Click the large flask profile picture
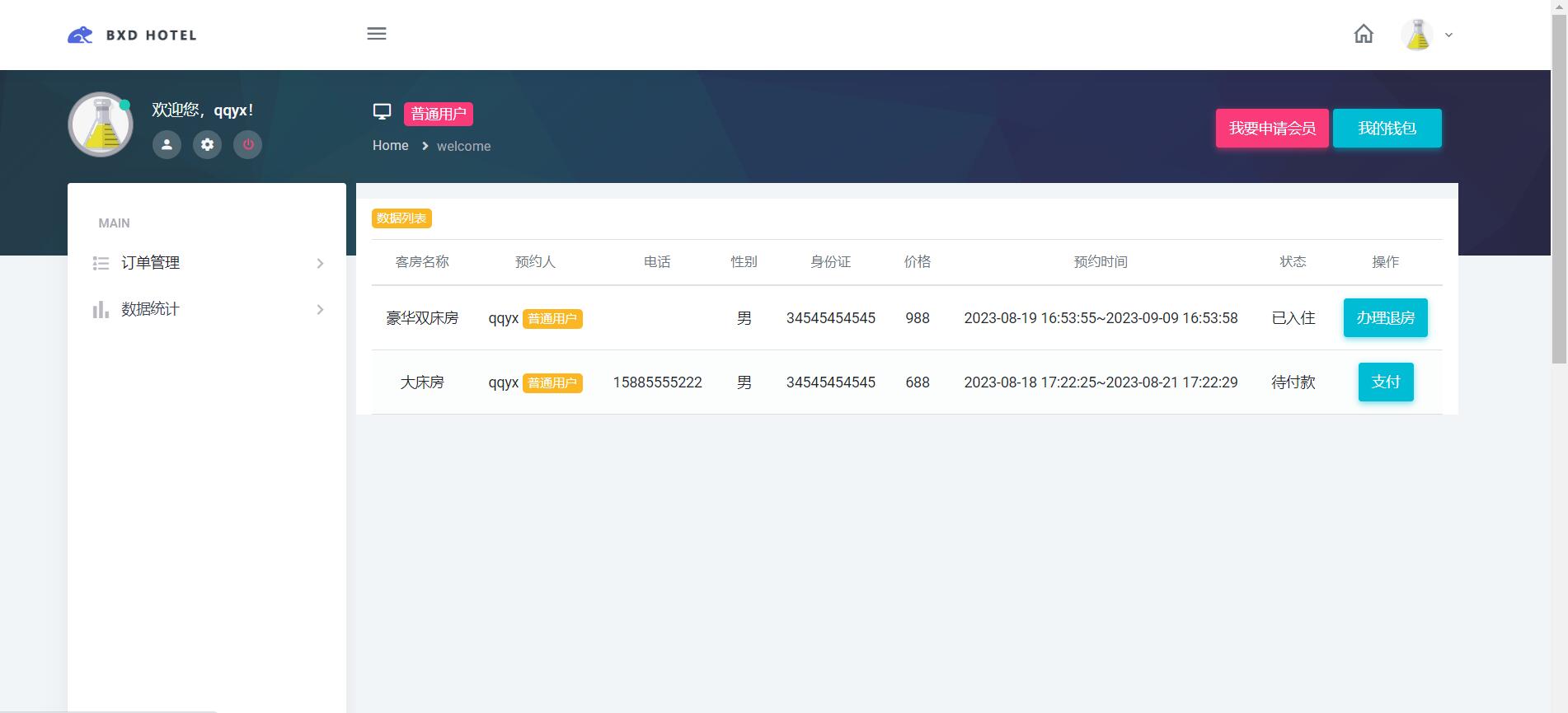Image resolution: width=1568 pixels, height=713 pixels. [101, 124]
